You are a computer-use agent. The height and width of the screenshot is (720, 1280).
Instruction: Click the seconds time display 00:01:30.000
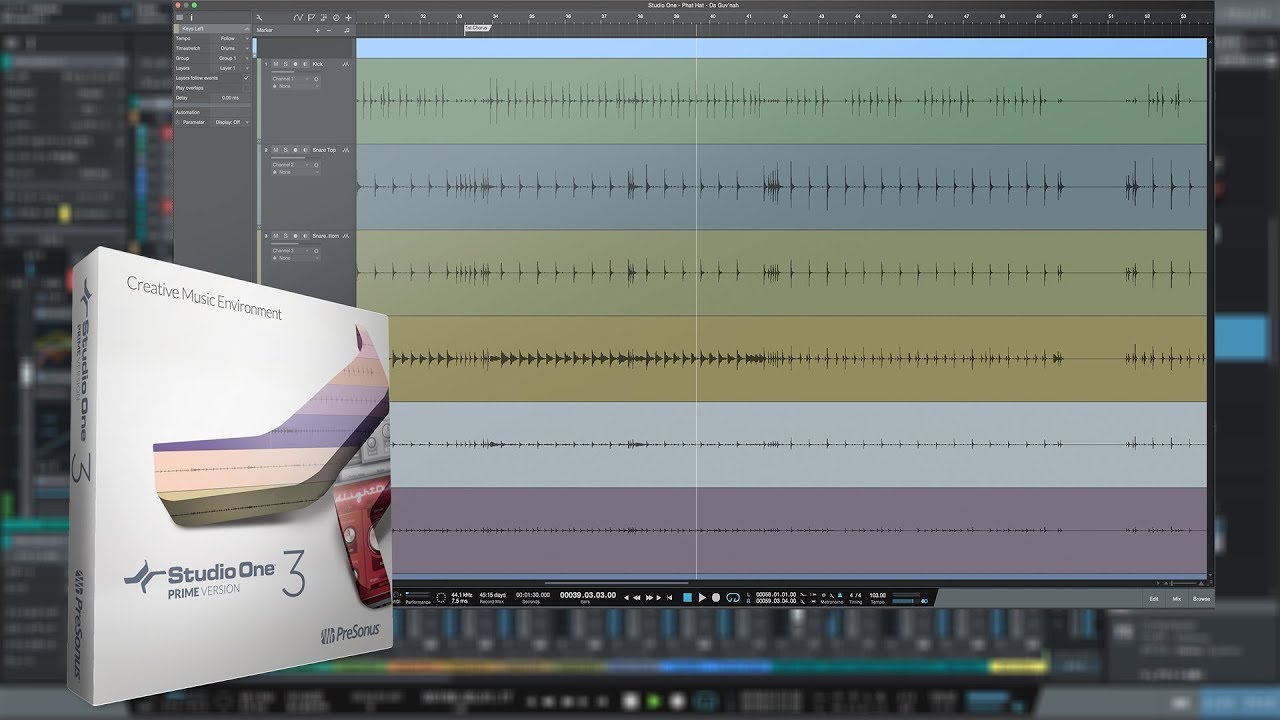[x=533, y=595]
